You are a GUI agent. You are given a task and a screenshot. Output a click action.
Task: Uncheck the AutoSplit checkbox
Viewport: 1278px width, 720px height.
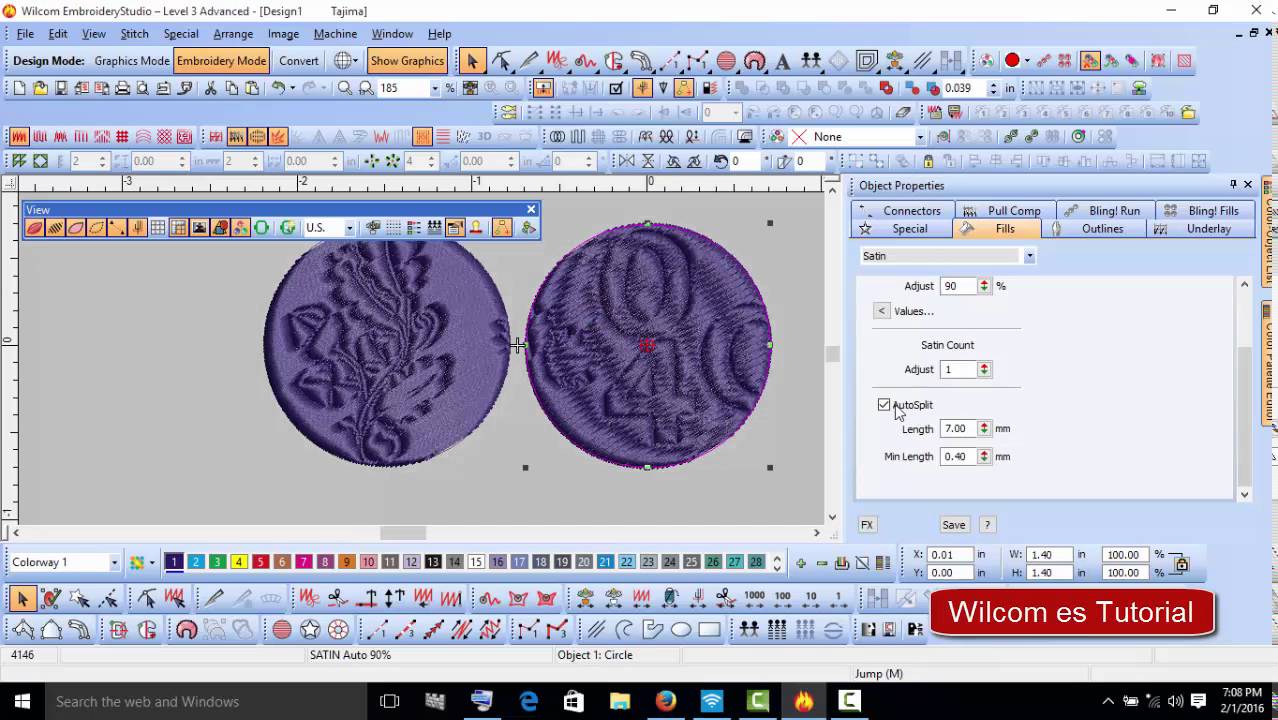click(884, 405)
